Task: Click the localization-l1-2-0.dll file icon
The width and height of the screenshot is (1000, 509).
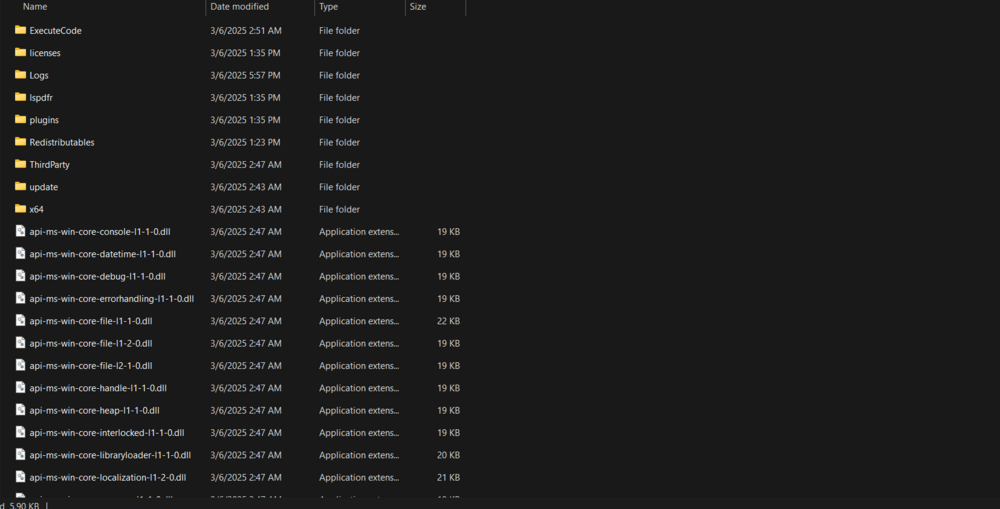Action: click(20, 476)
